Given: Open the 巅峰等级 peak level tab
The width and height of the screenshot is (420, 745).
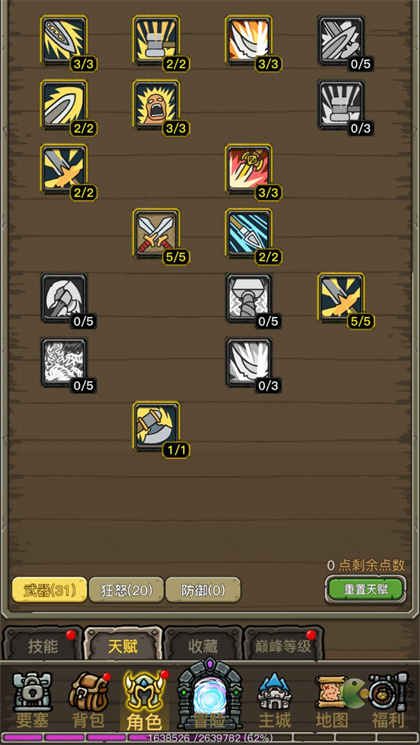Looking at the screenshot, I should pos(284,644).
